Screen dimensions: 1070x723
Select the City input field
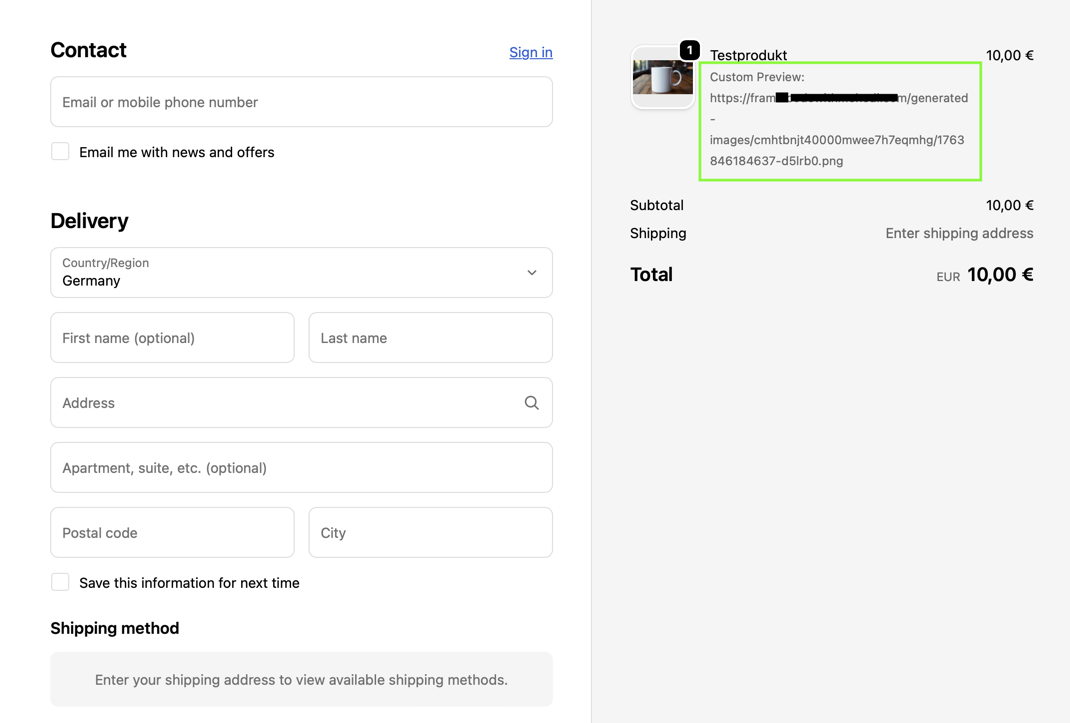point(430,532)
